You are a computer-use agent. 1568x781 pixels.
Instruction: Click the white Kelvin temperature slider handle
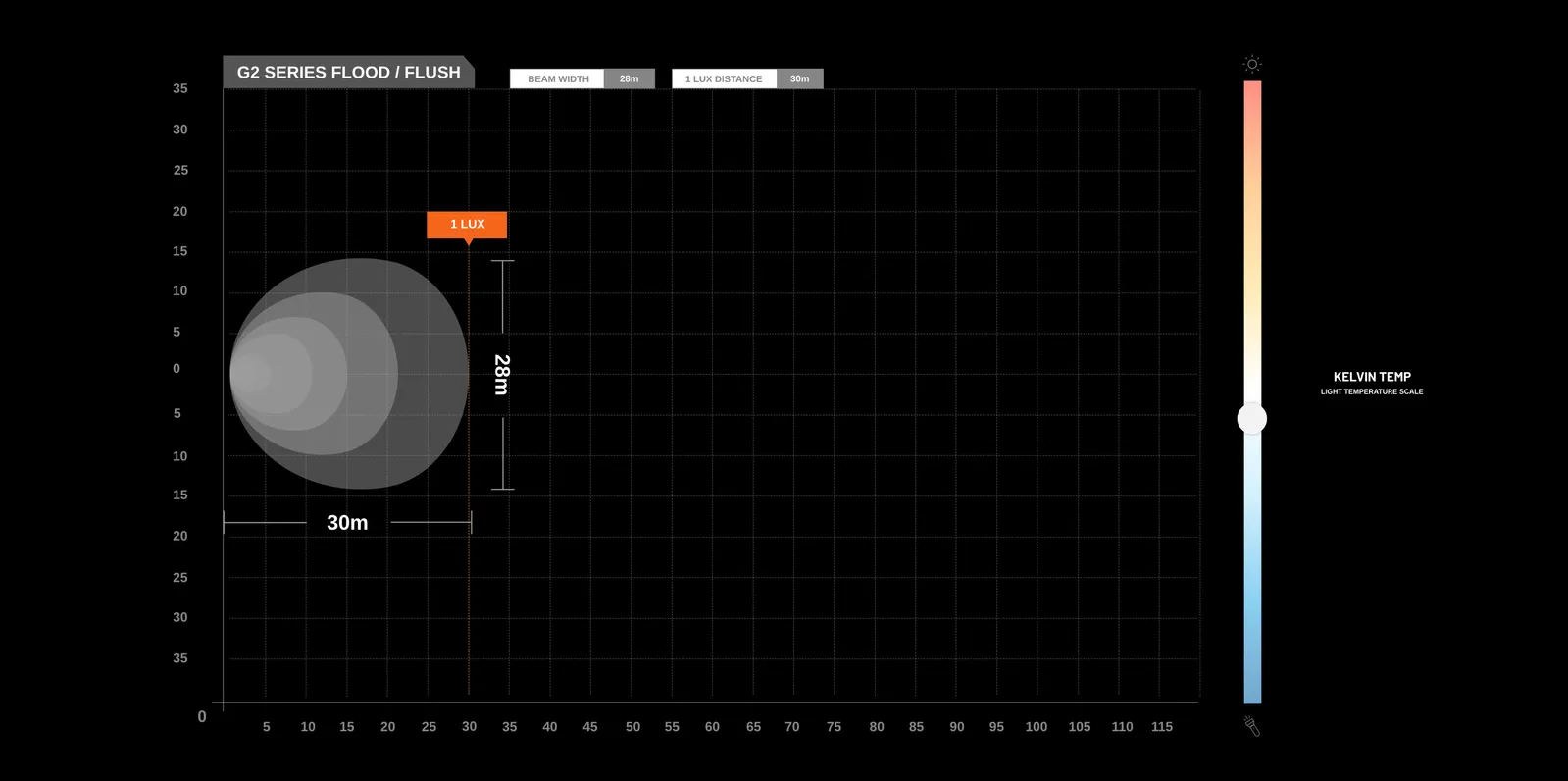coord(1252,419)
